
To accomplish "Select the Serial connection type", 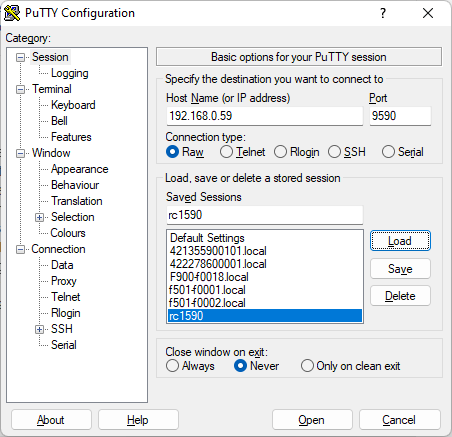I will 403,152.
